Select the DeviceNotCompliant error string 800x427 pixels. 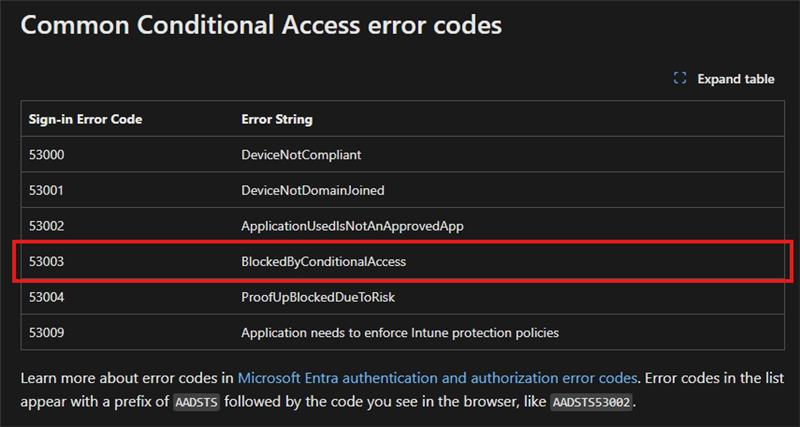(301, 155)
